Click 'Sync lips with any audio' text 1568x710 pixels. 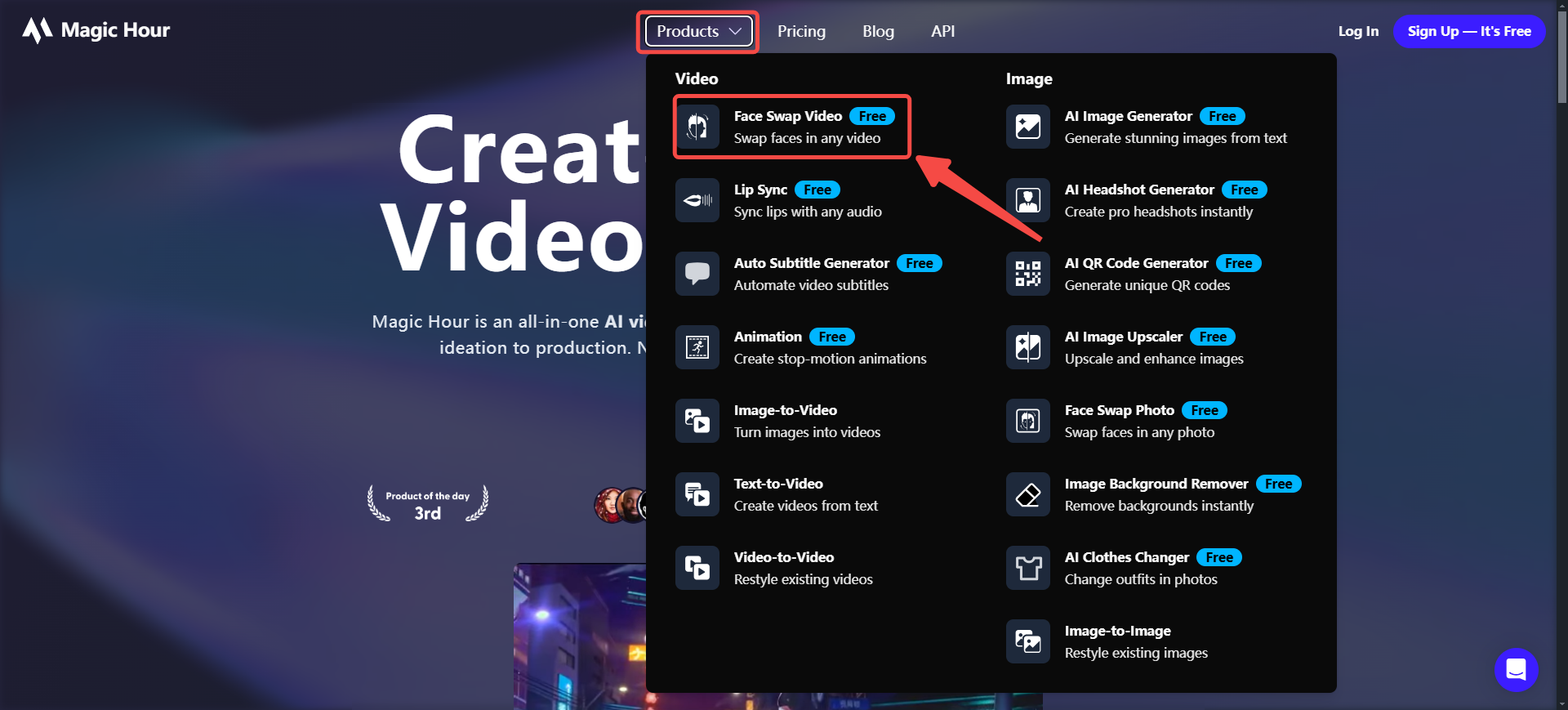tap(808, 212)
